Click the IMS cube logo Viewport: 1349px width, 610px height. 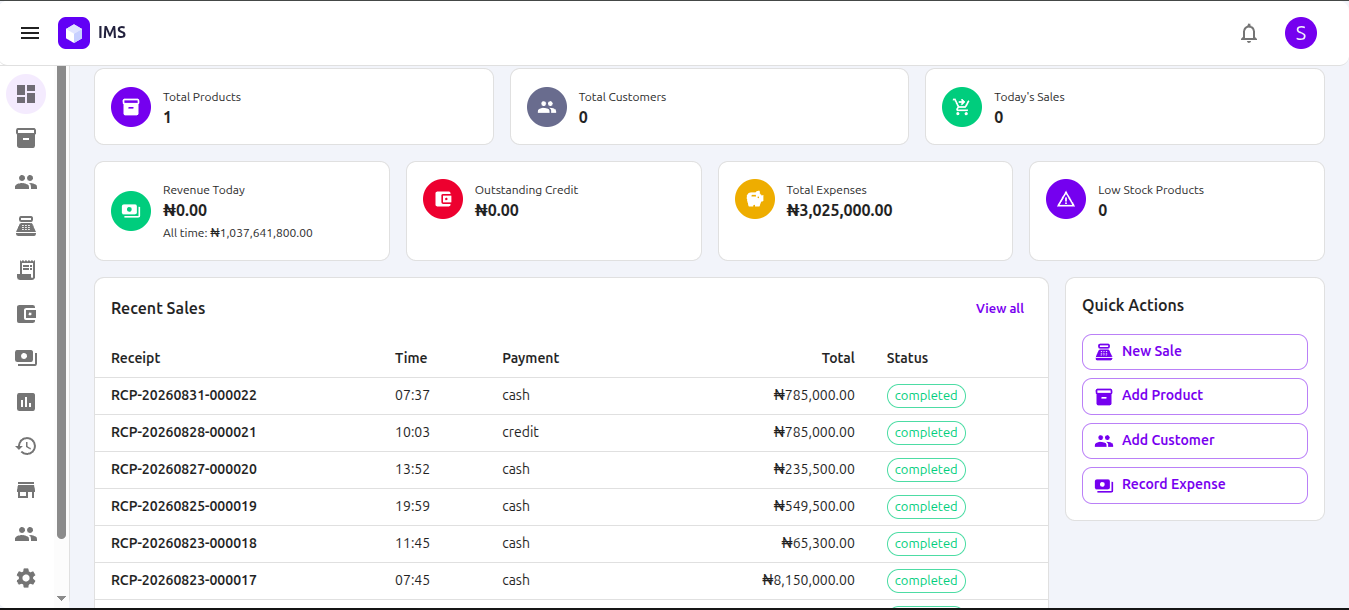(x=74, y=33)
